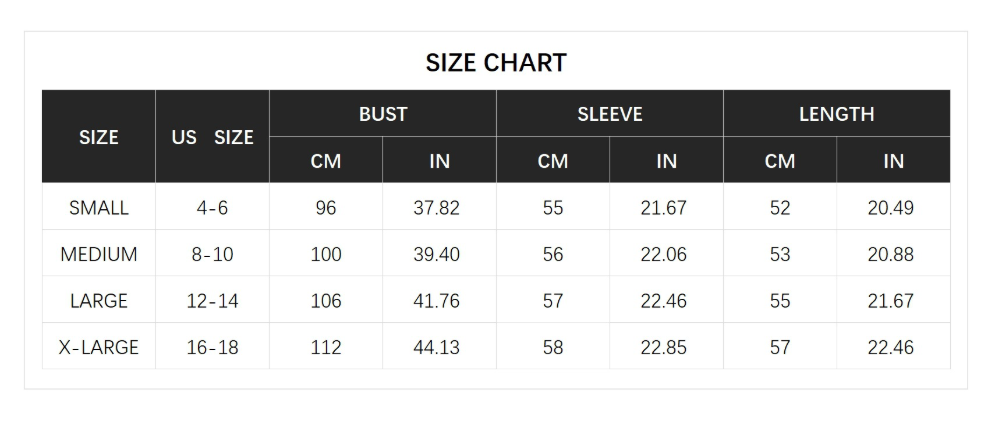
Task: Click the LARGE size row label
Action: [98, 301]
